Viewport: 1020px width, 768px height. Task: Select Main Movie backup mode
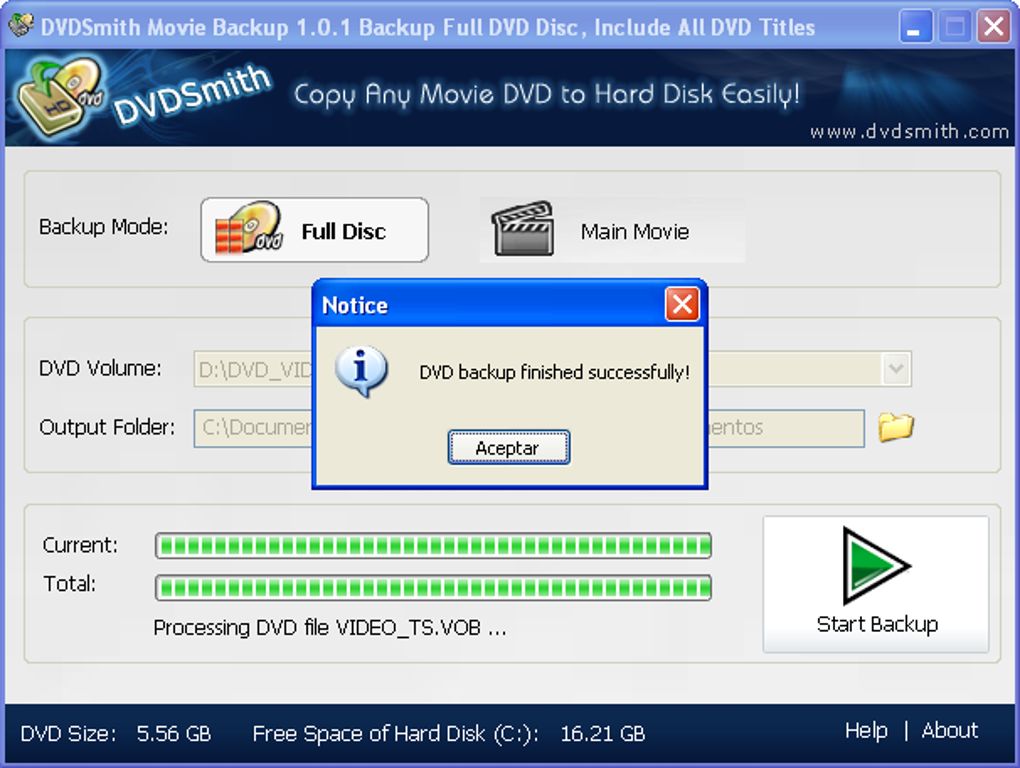[612, 231]
